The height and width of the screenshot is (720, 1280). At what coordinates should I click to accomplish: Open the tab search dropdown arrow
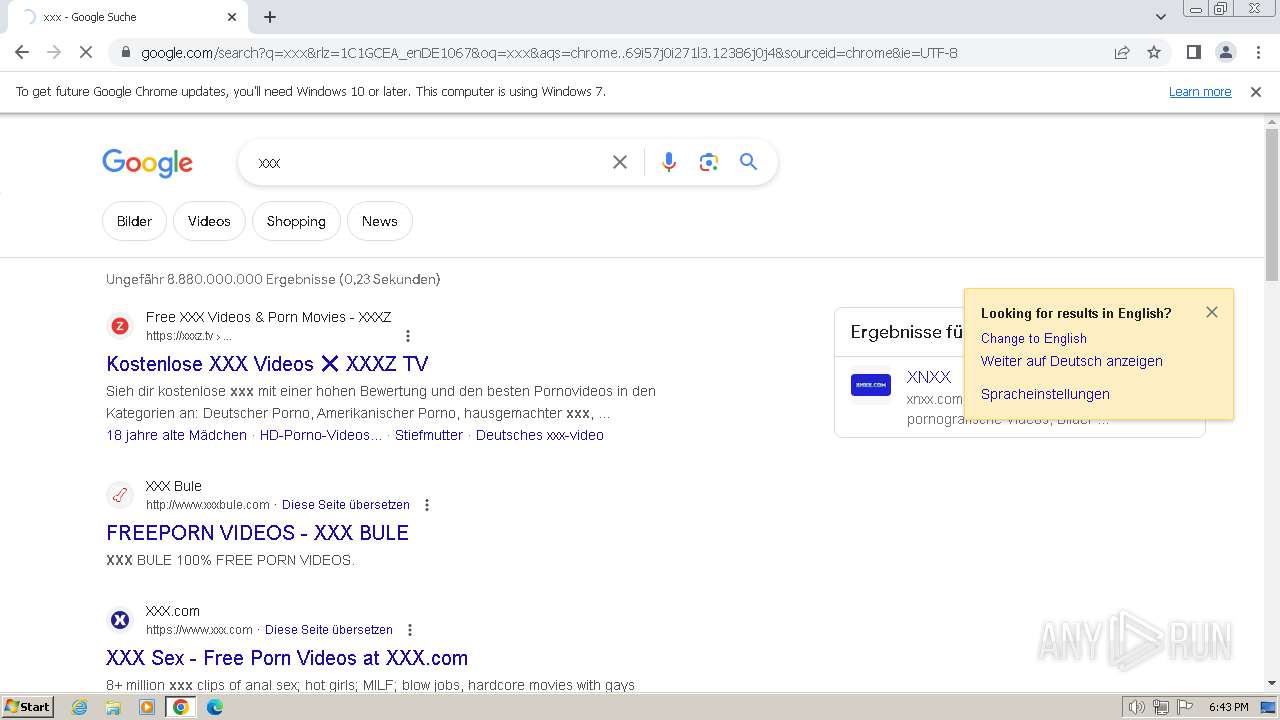click(x=1161, y=17)
